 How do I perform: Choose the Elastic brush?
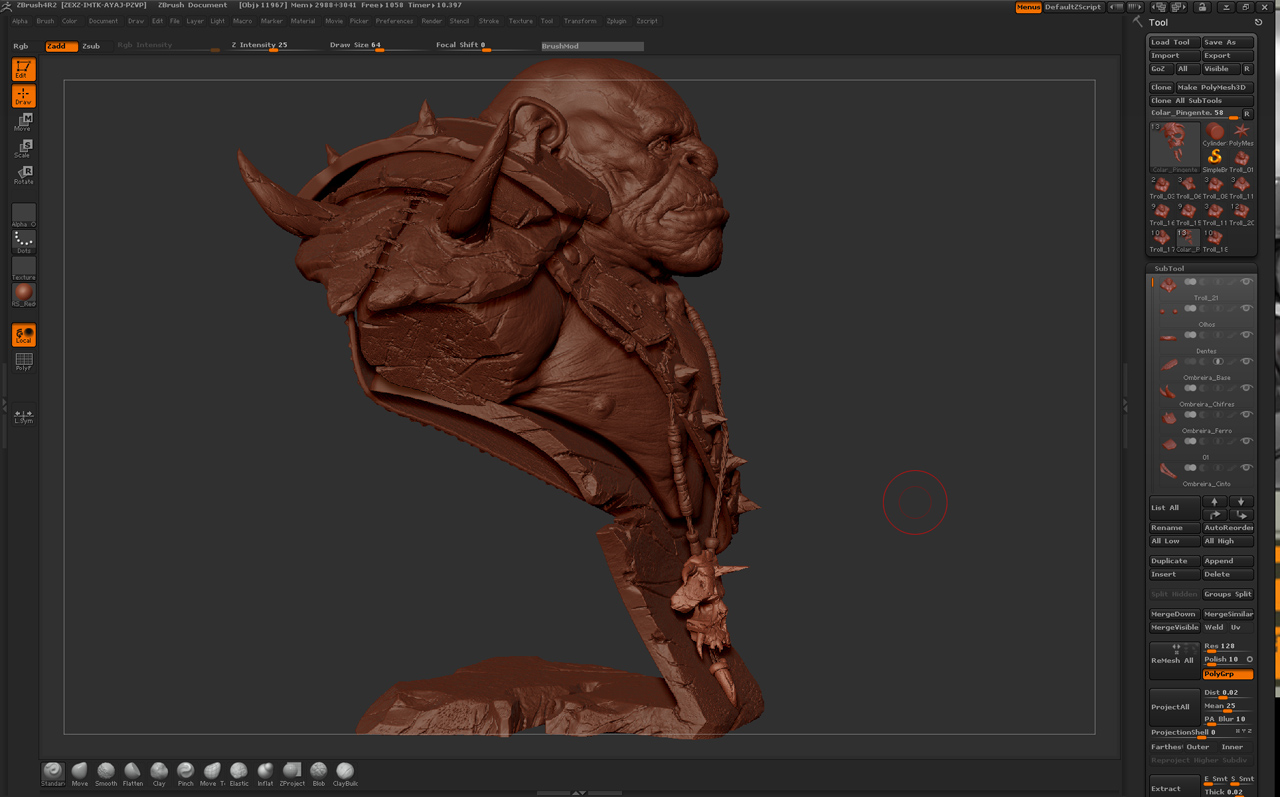238,773
